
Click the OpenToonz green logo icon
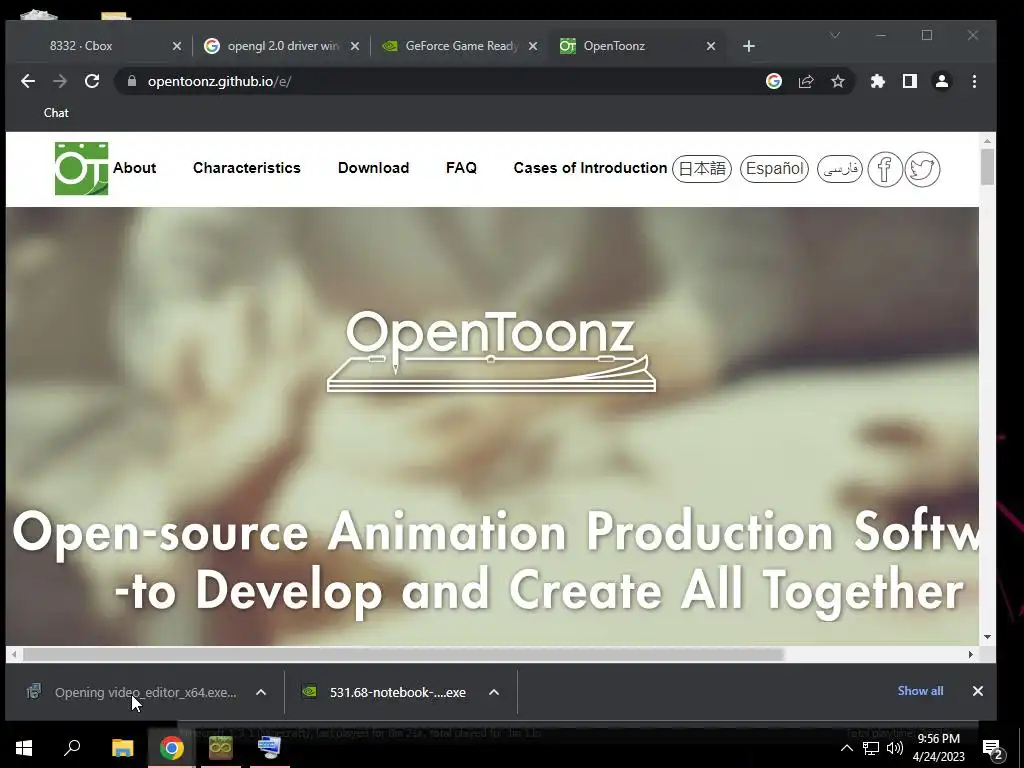[82, 168]
